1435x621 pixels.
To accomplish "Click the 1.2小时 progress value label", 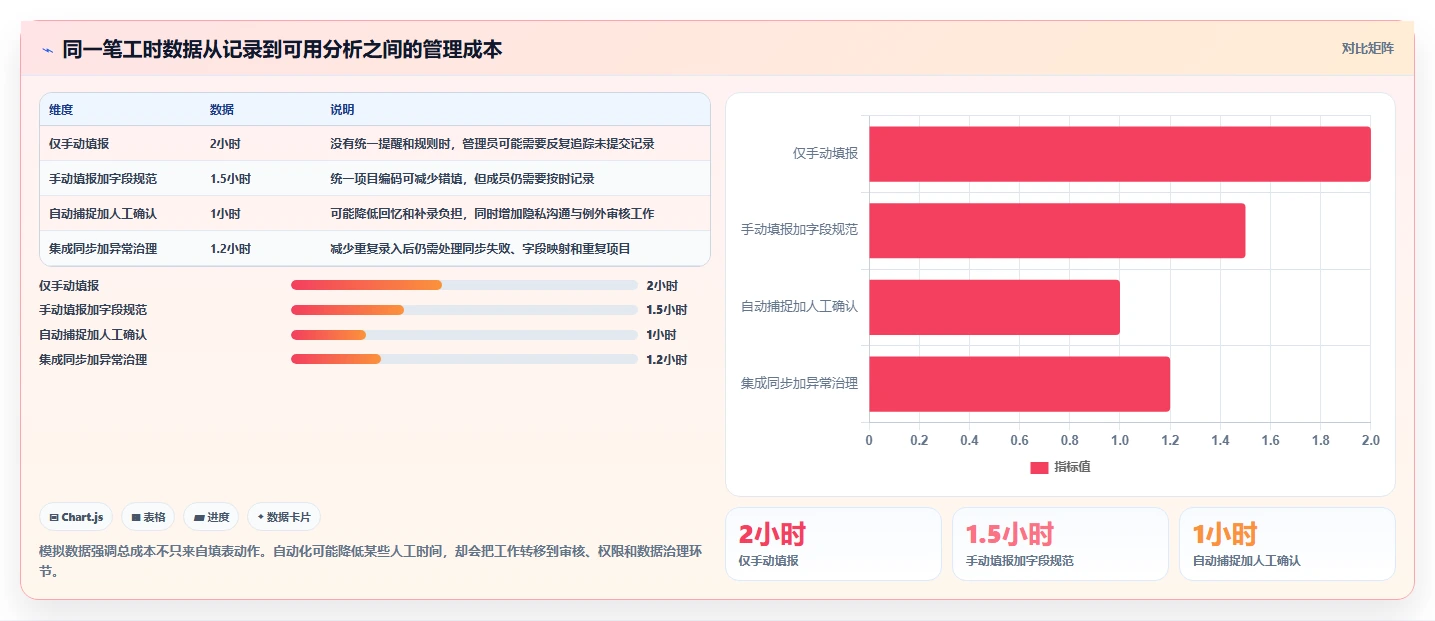I will point(667,360).
